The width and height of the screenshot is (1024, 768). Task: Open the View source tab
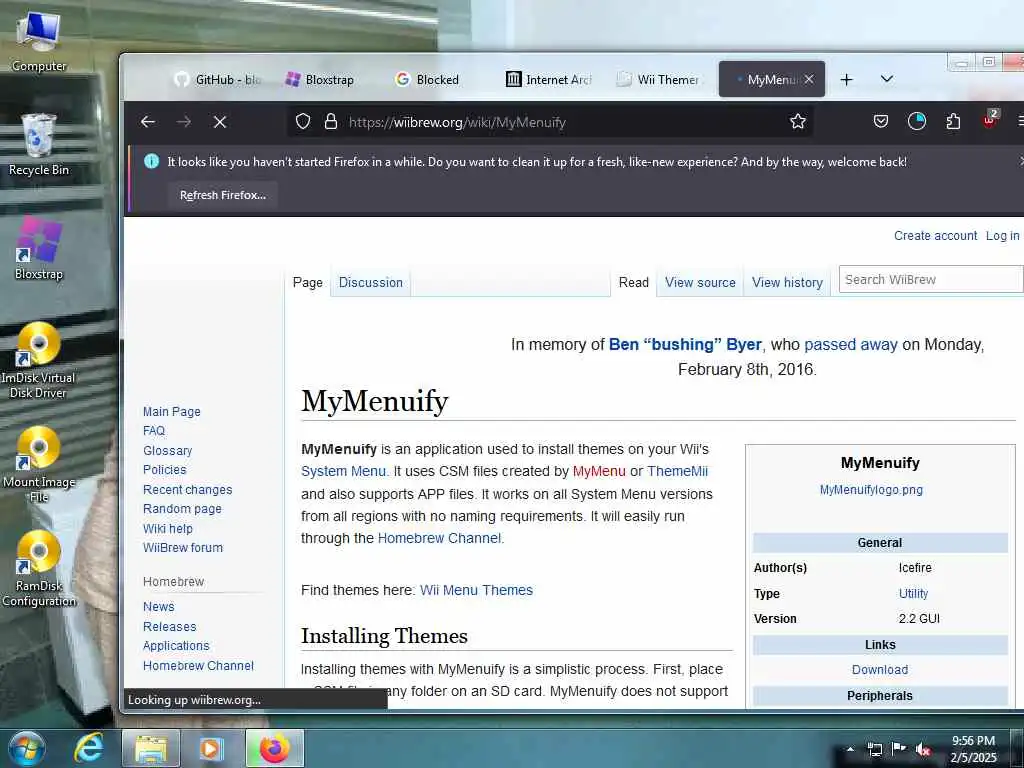point(700,282)
